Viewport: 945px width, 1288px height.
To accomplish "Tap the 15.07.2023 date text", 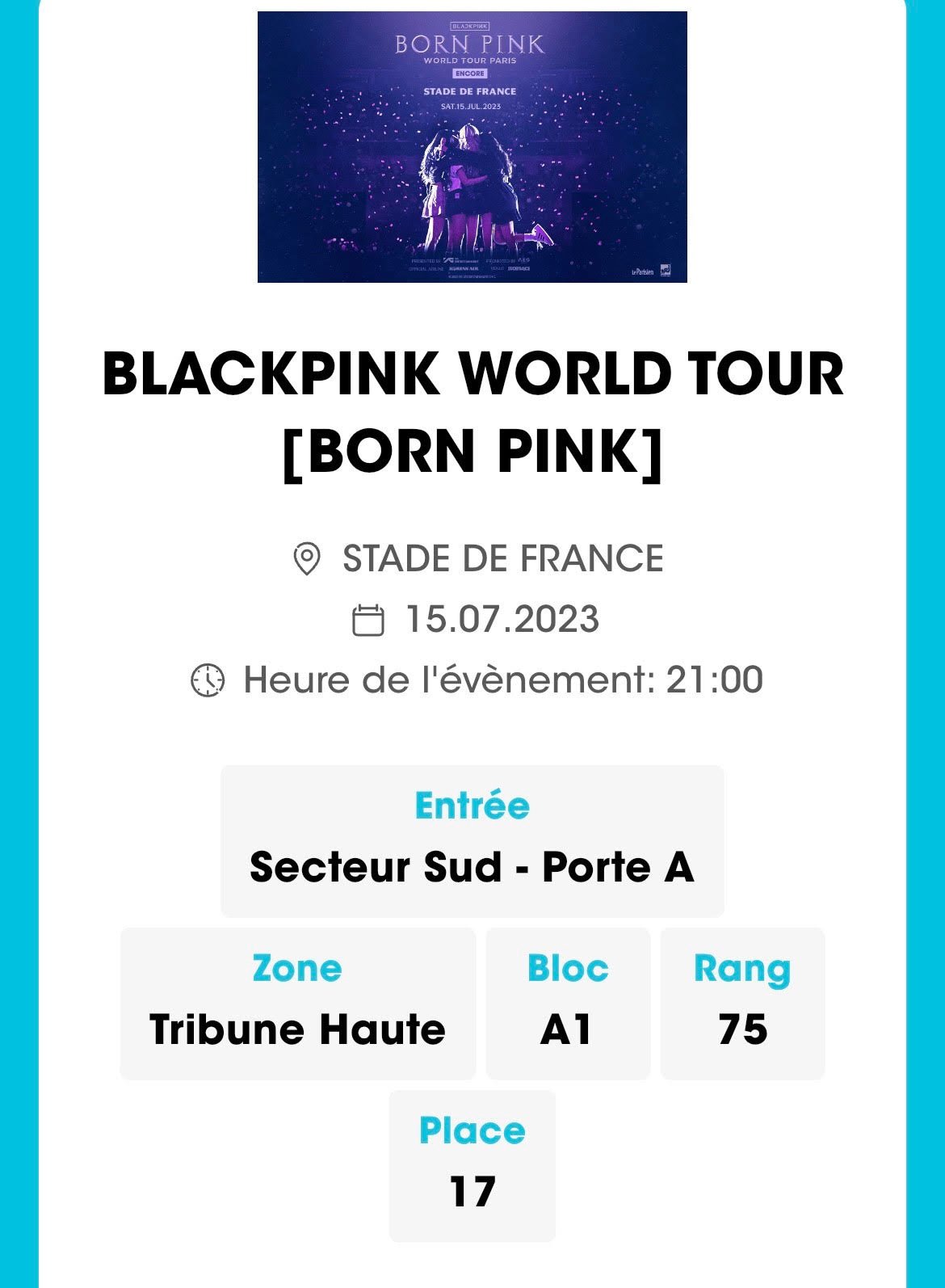I will (502, 620).
